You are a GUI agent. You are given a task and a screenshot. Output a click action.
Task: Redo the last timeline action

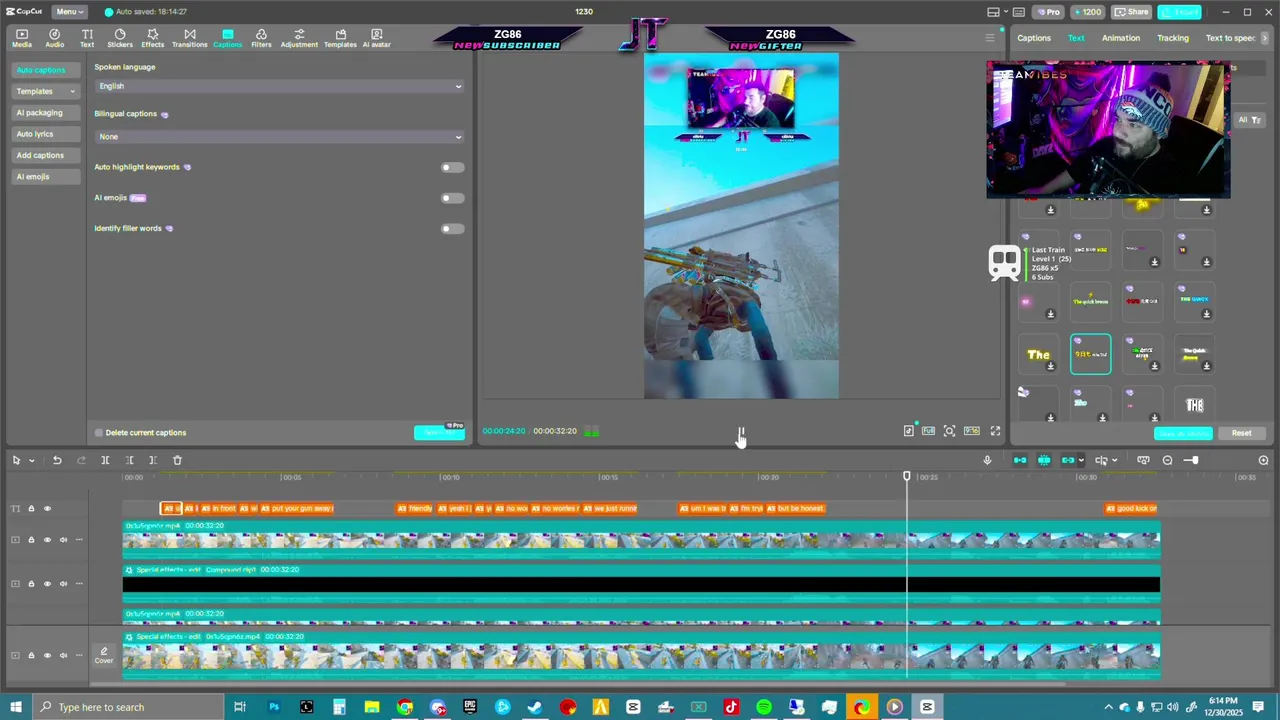click(81, 460)
